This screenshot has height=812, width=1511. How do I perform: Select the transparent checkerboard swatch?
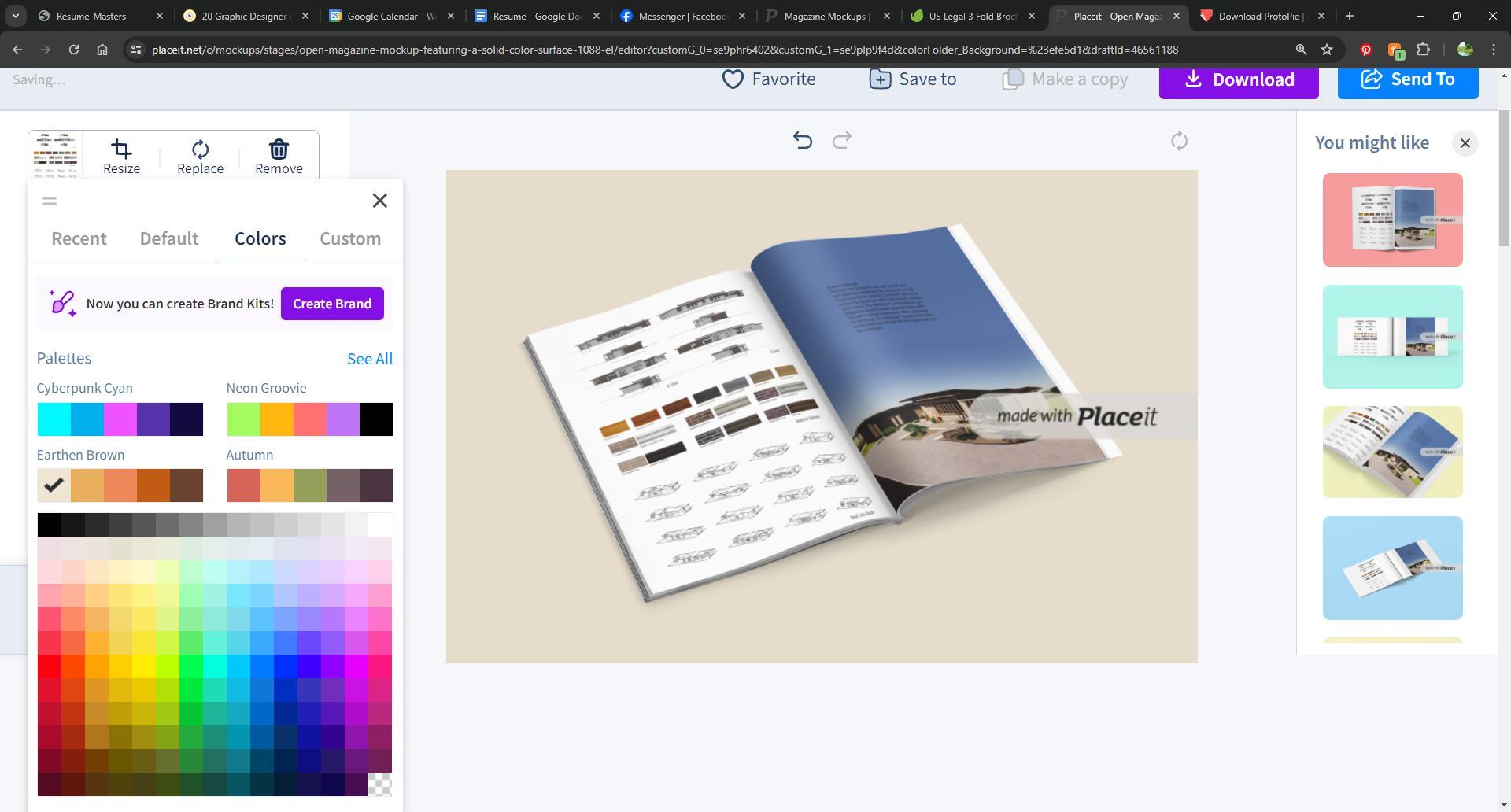pyautogui.click(x=380, y=784)
